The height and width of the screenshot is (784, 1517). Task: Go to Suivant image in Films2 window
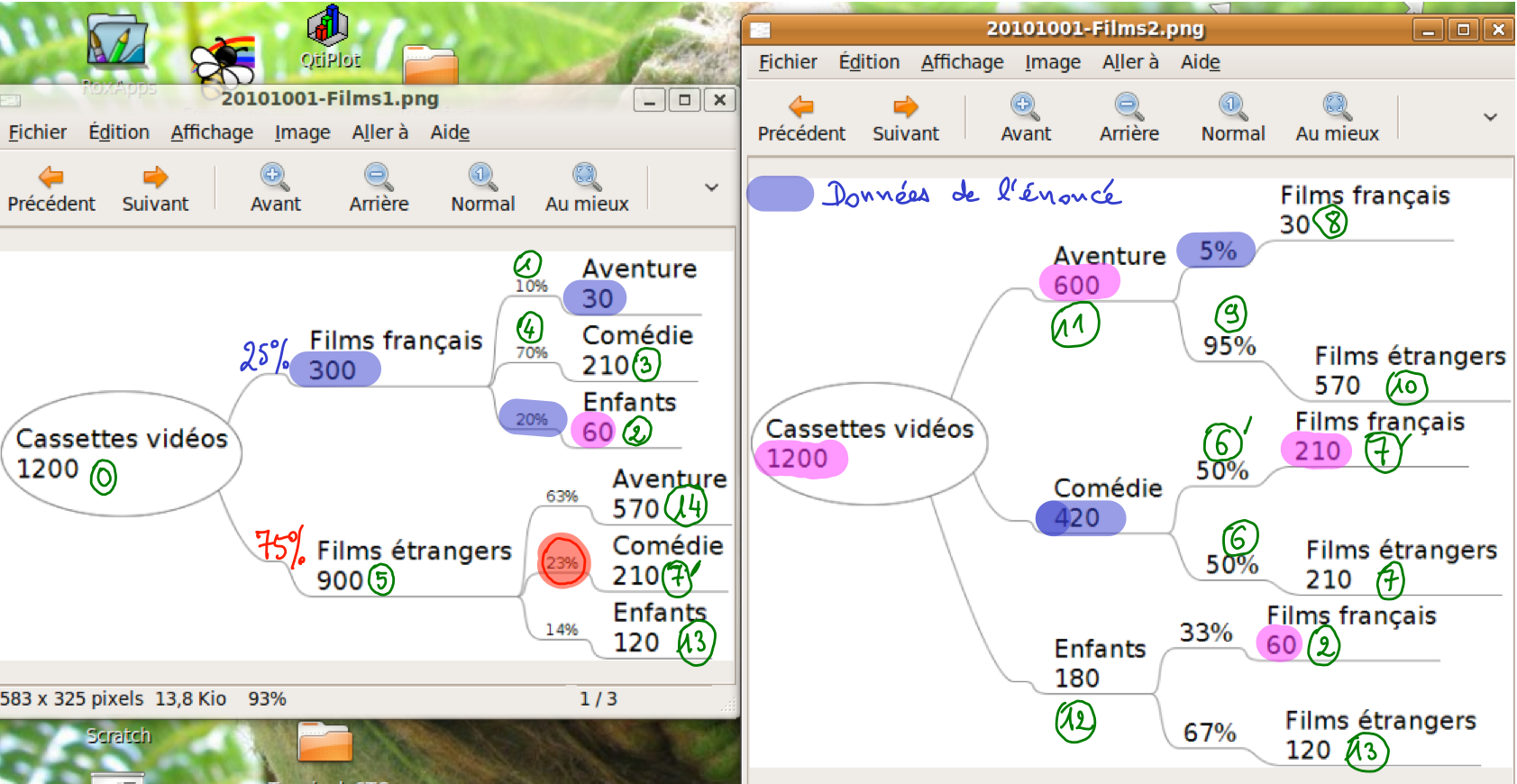click(x=905, y=107)
